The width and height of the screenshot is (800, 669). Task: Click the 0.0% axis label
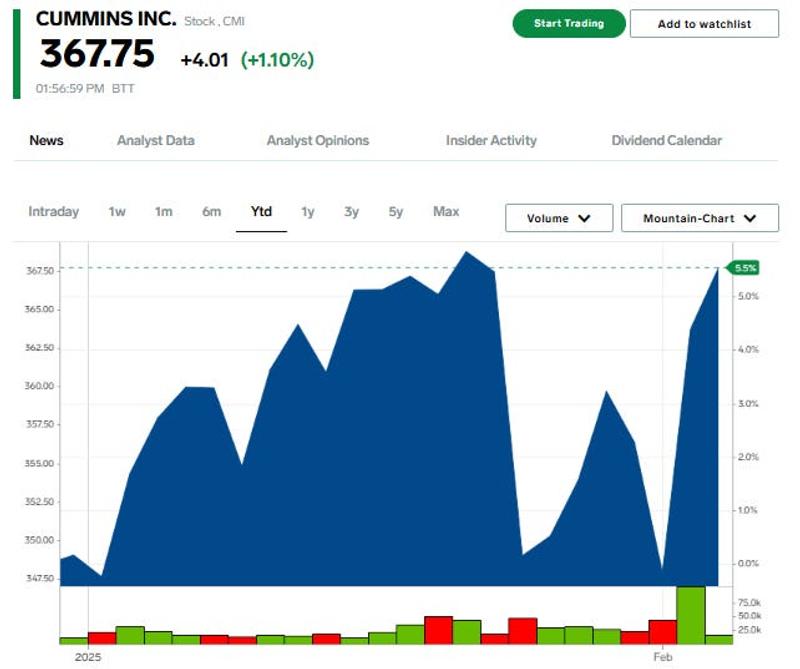pyautogui.click(x=748, y=563)
